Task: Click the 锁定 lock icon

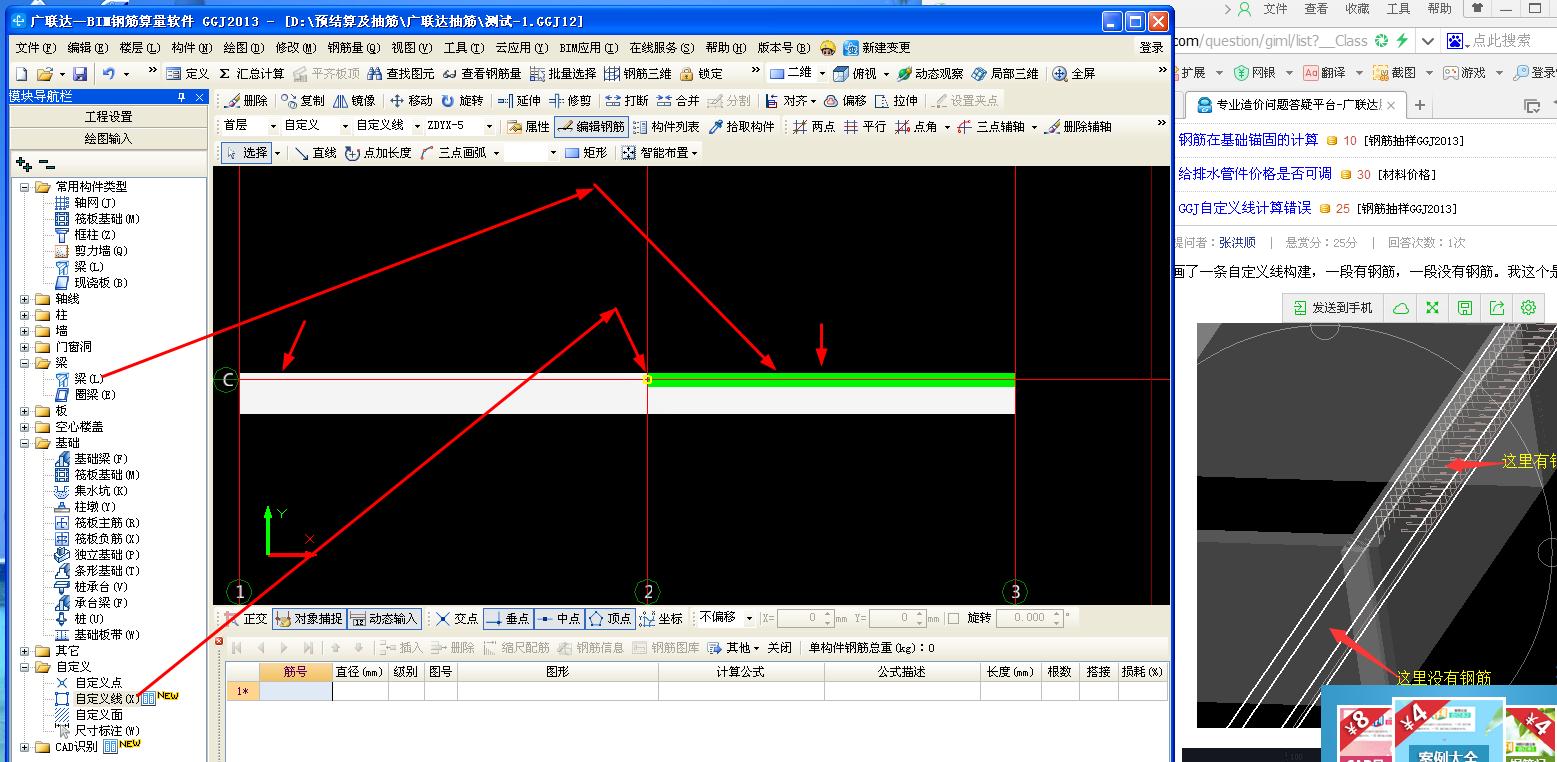Action: pos(701,74)
